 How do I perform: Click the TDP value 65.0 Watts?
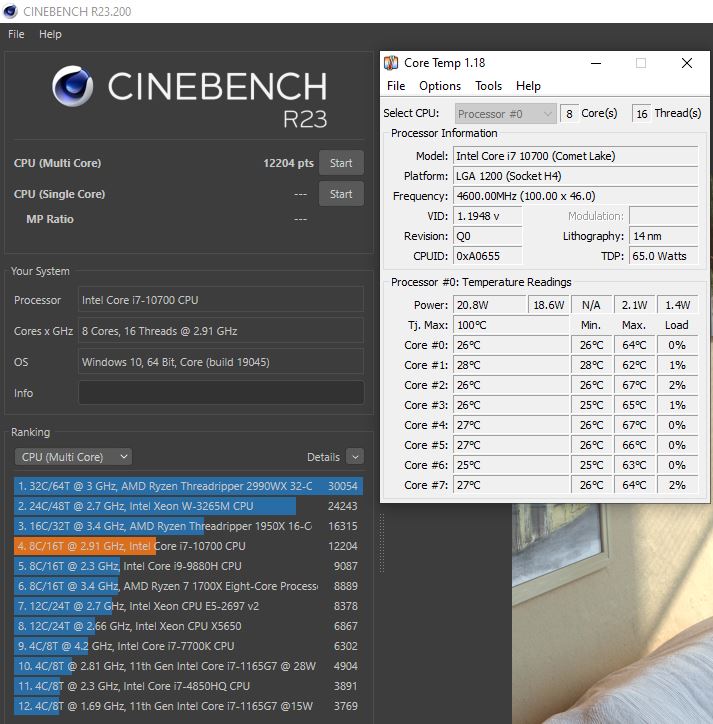664,256
